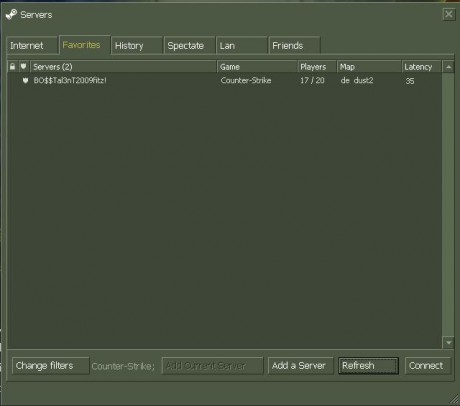Image resolution: width=460 pixels, height=406 pixels.
Task: Click the Steam logo in the title bar
Action: 11,14
